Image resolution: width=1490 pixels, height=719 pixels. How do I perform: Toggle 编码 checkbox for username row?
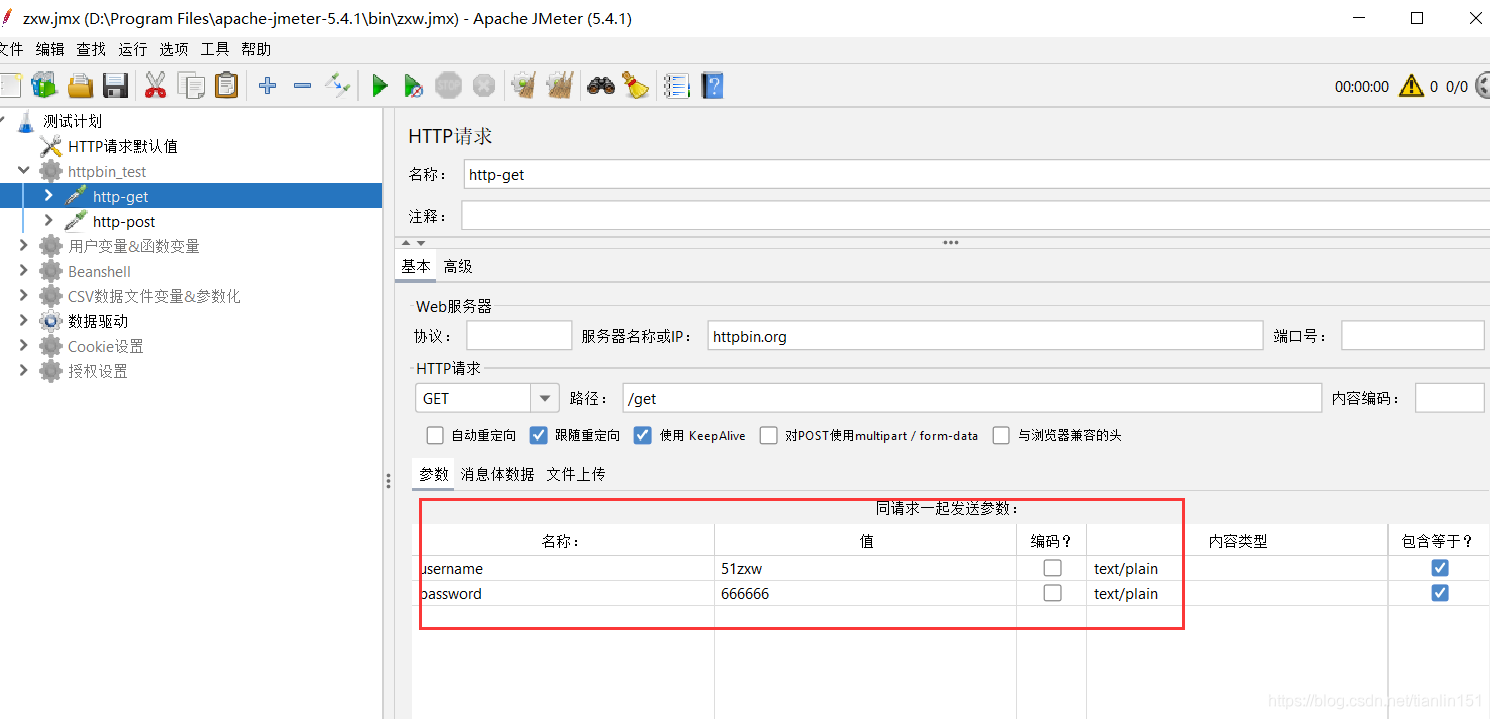(x=1052, y=568)
